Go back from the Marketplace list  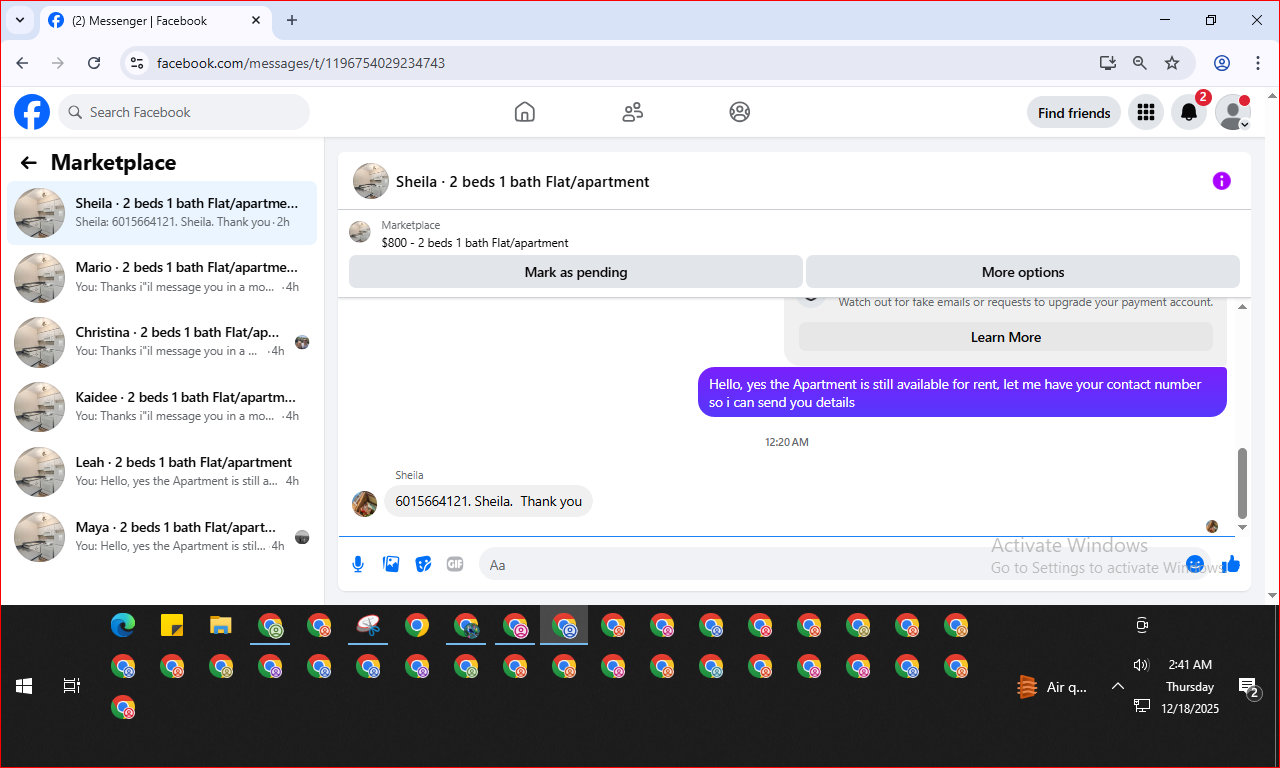coord(29,163)
